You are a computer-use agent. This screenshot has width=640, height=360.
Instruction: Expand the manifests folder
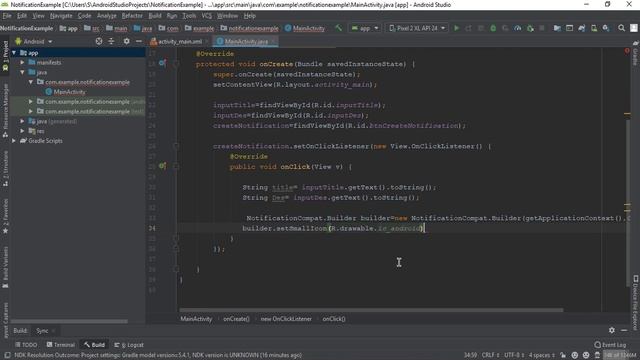pyautogui.click(x=22, y=62)
